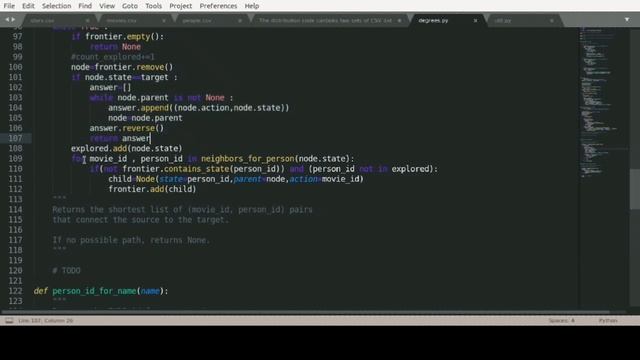Click the Line 107, Column 26 status text
Screen dimensions: 640x360
45,321
